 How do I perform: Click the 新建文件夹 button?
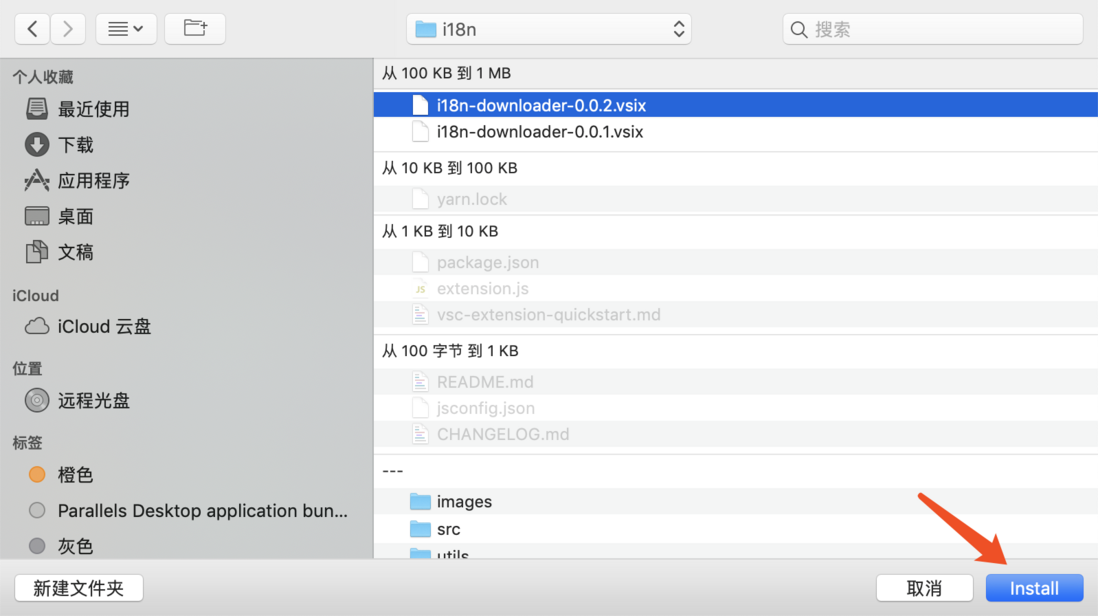tap(78, 588)
